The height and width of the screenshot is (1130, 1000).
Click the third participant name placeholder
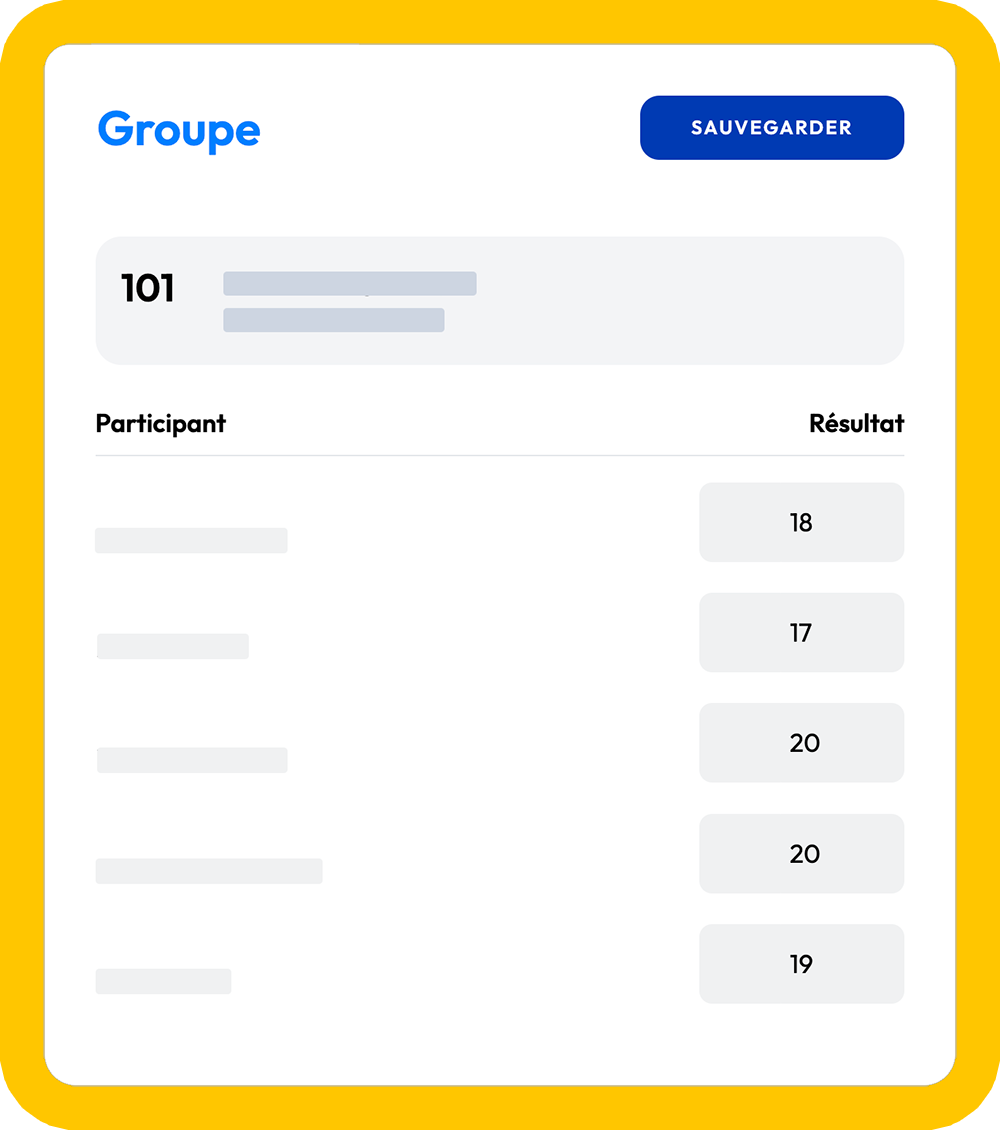coord(192,760)
